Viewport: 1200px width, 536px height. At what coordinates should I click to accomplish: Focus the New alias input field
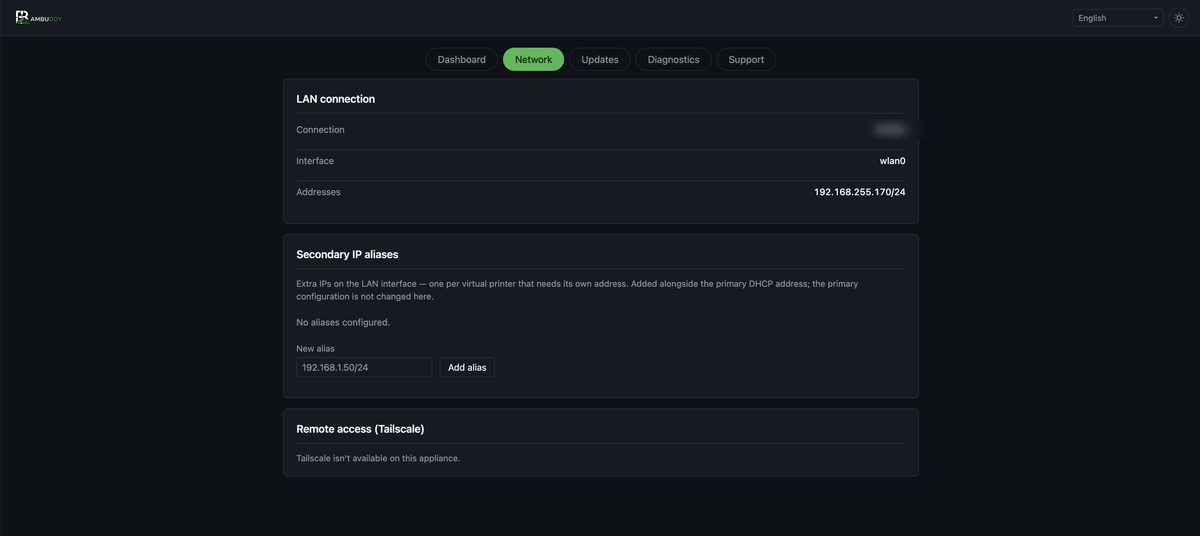click(x=364, y=367)
